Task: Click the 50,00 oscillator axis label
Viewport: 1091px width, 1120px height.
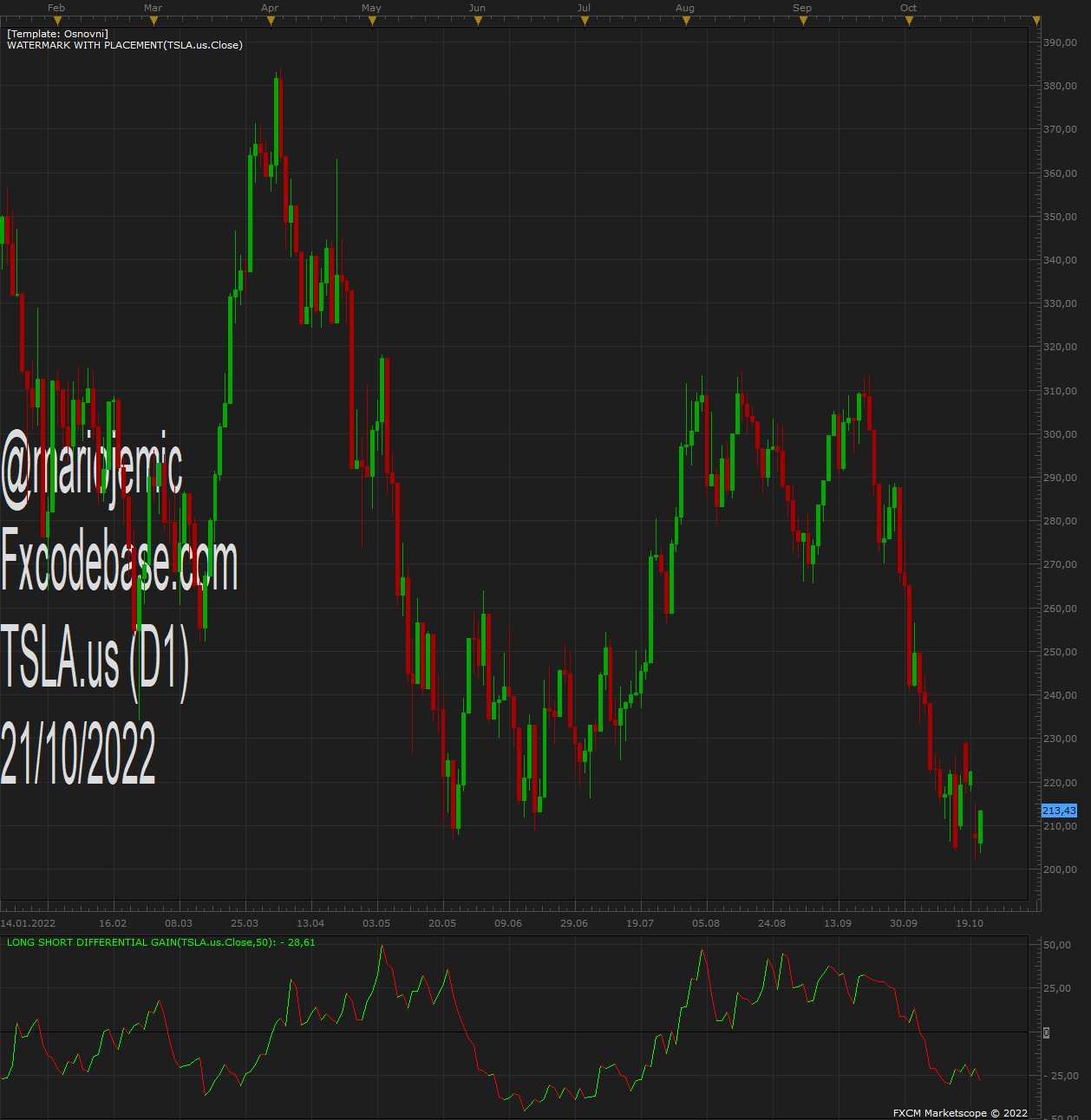Action: (x=1057, y=945)
